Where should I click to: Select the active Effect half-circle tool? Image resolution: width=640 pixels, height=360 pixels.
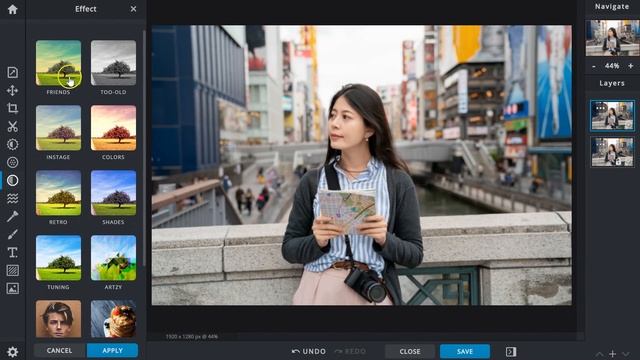click(12, 180)
